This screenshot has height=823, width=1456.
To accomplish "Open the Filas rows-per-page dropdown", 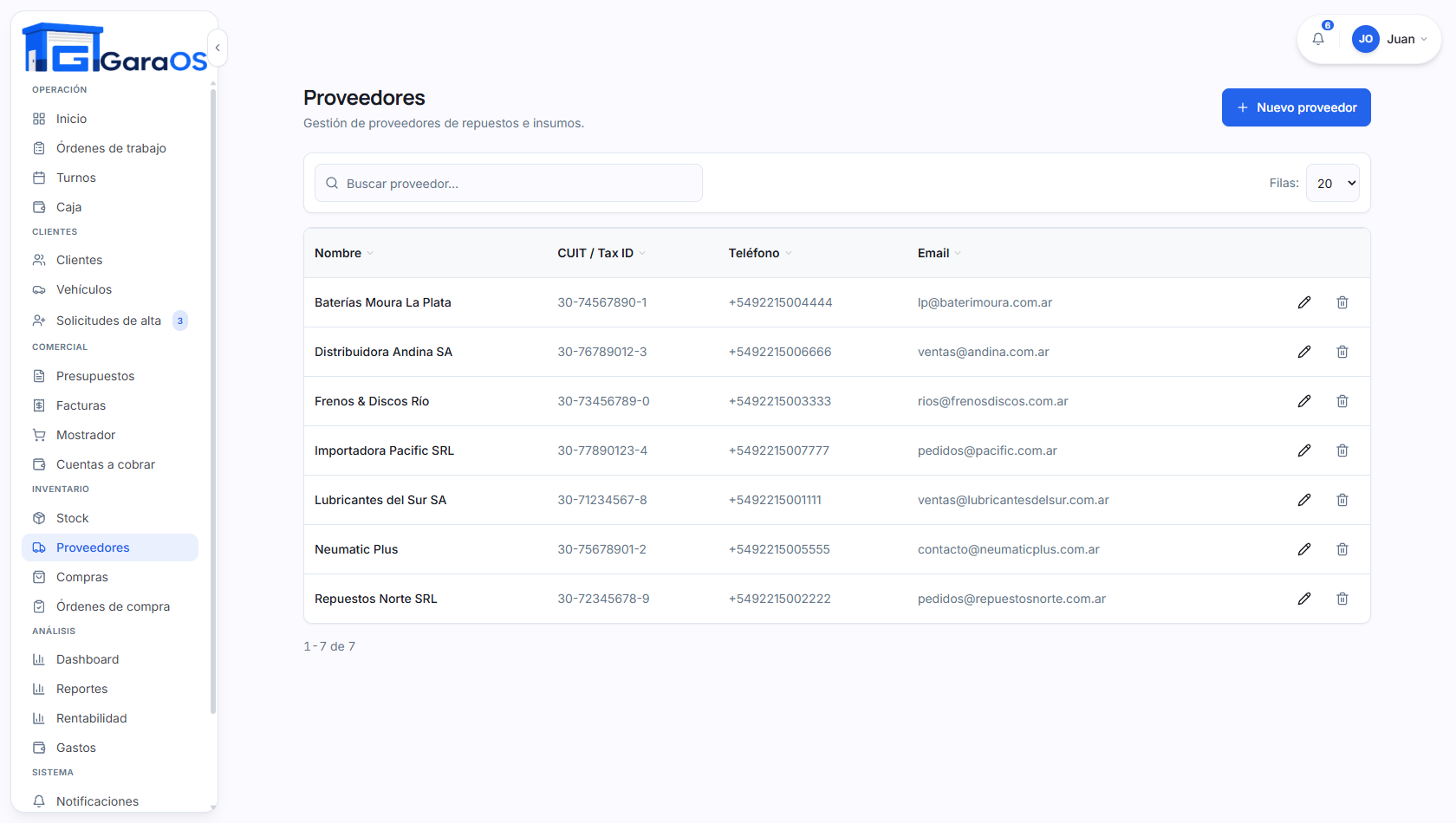I will [1333, 183].
